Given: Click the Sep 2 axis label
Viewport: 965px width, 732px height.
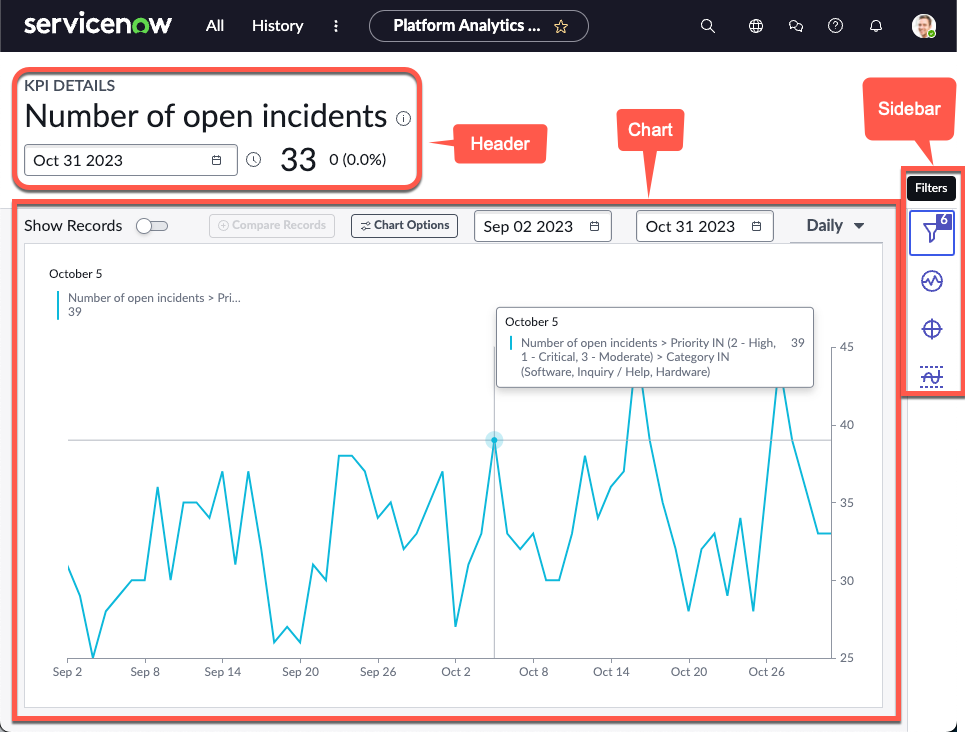Looking at the screenshot, I should (67, 672).
